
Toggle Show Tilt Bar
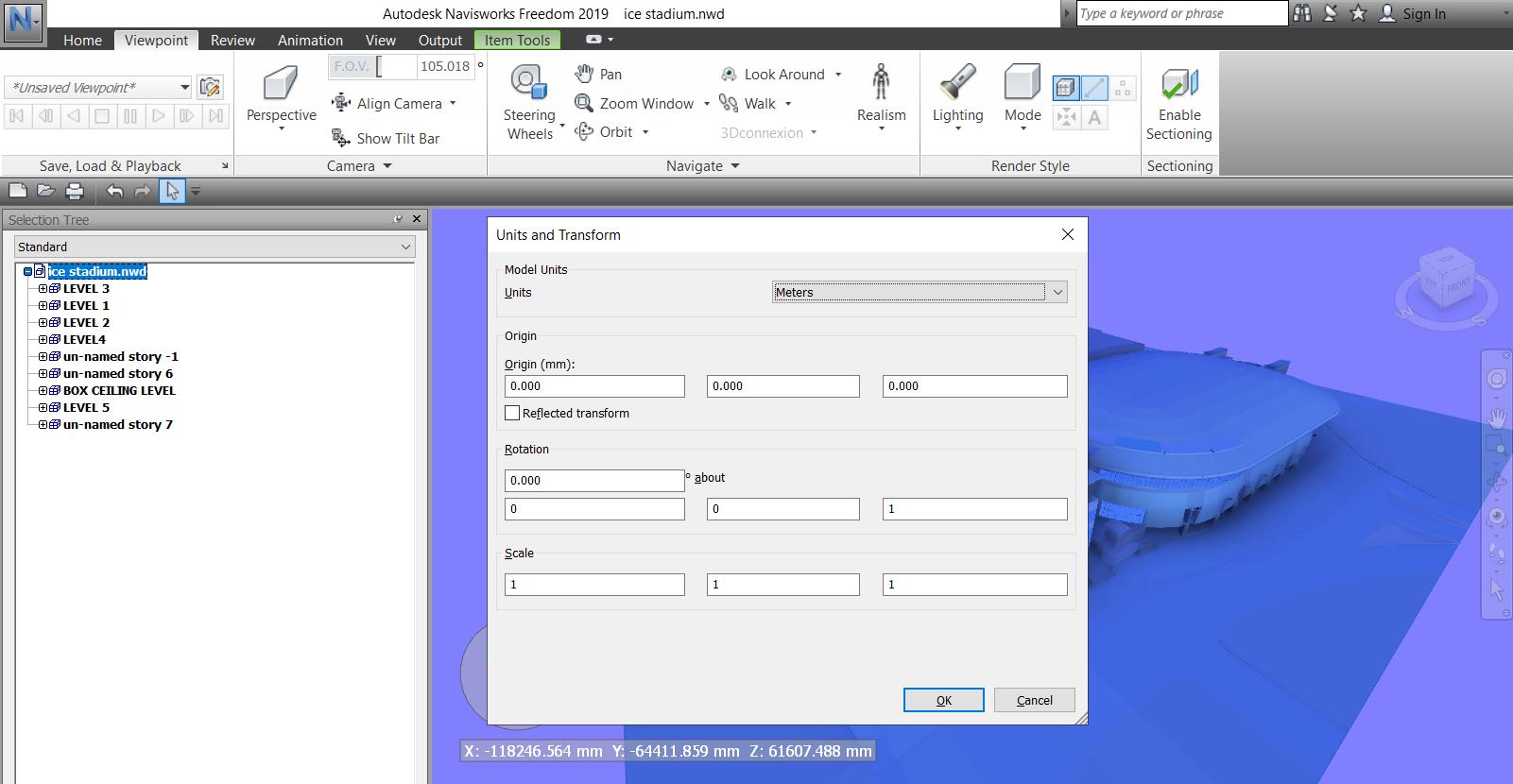click(x=386, y=138)
